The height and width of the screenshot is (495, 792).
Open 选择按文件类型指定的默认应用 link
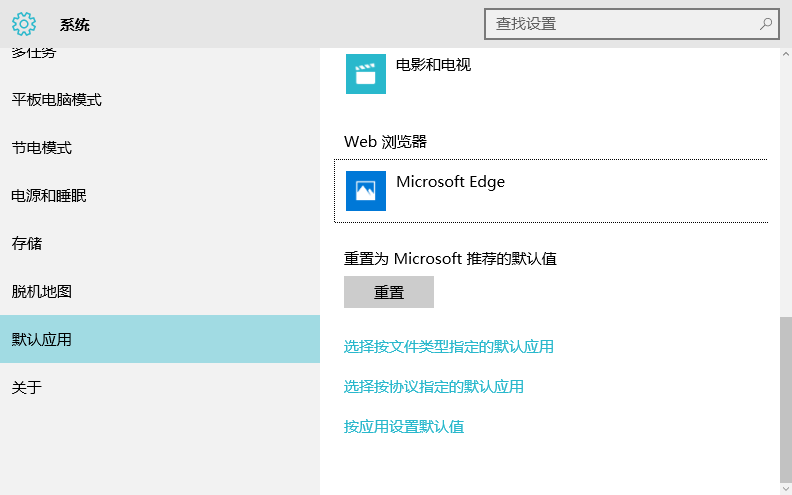448,347
